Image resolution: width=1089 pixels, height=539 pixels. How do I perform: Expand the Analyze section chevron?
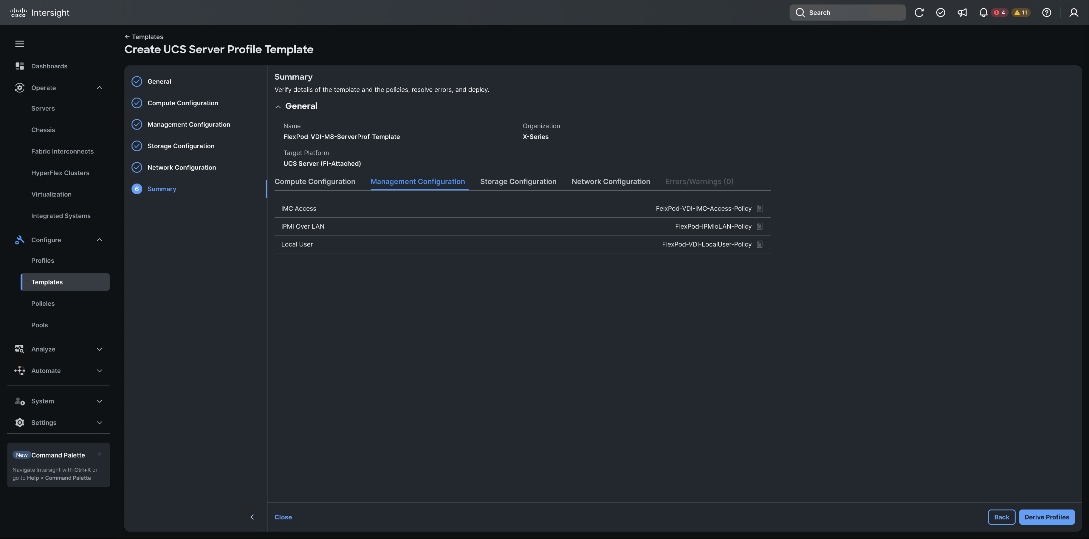point(99,349)
